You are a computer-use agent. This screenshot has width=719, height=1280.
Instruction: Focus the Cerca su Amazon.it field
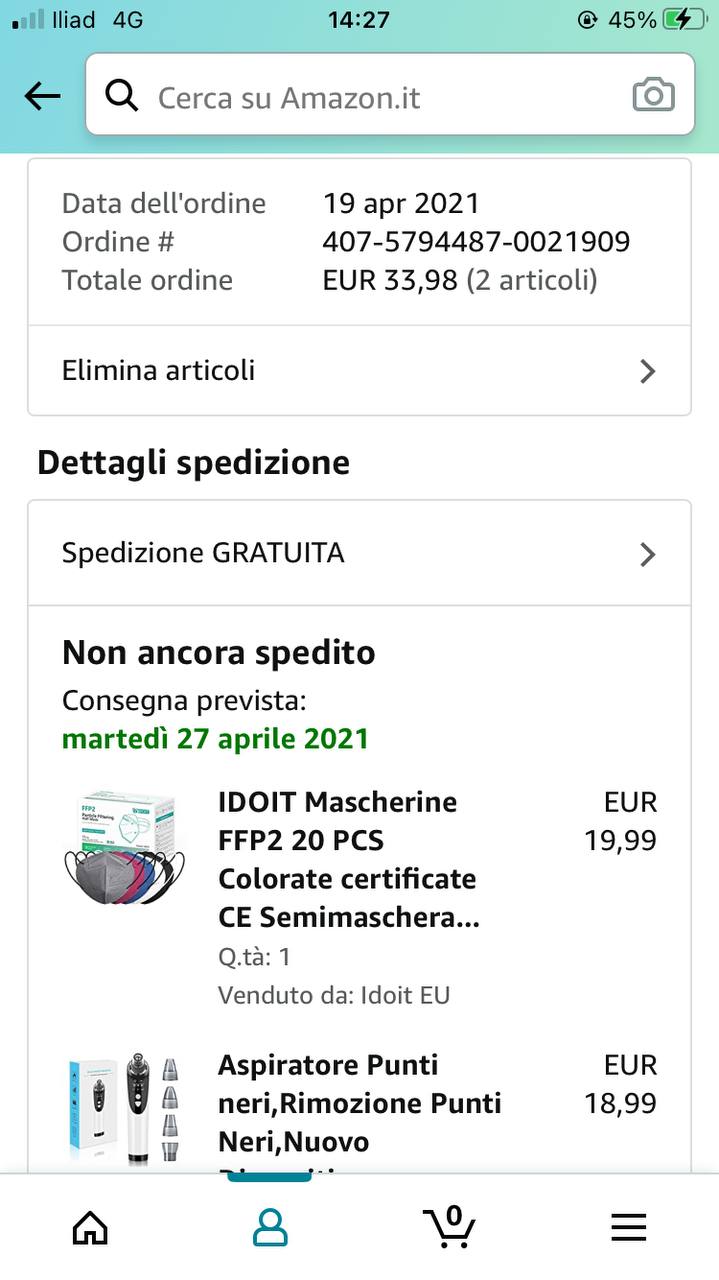tap(380, 97)
